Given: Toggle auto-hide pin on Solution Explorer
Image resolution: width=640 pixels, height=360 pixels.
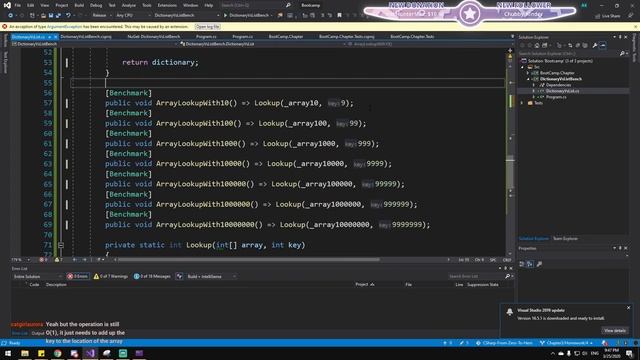Looking at the screenshot, I should click(x=620, y=37).
